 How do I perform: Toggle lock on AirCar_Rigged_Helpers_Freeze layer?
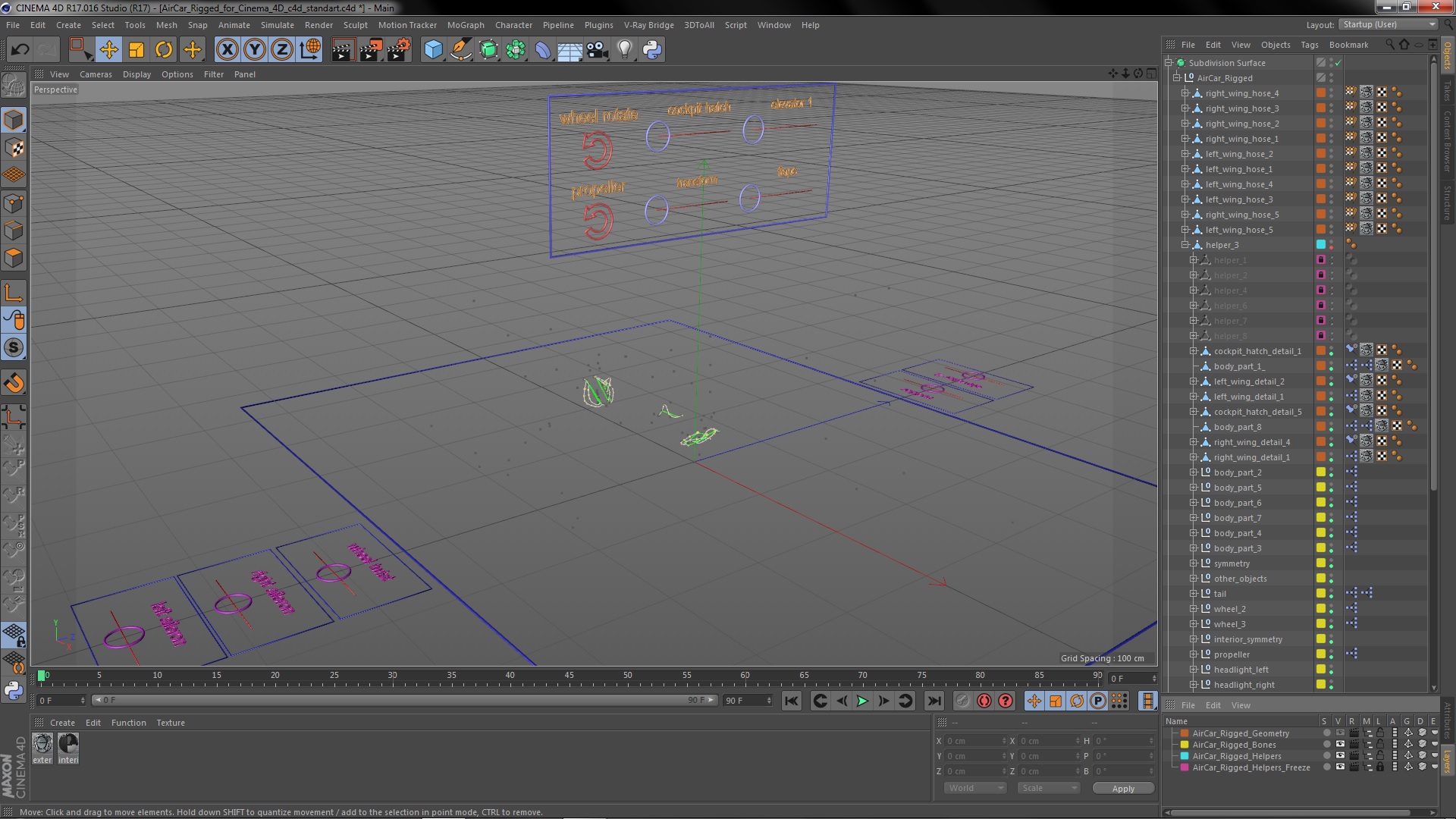1380,767
